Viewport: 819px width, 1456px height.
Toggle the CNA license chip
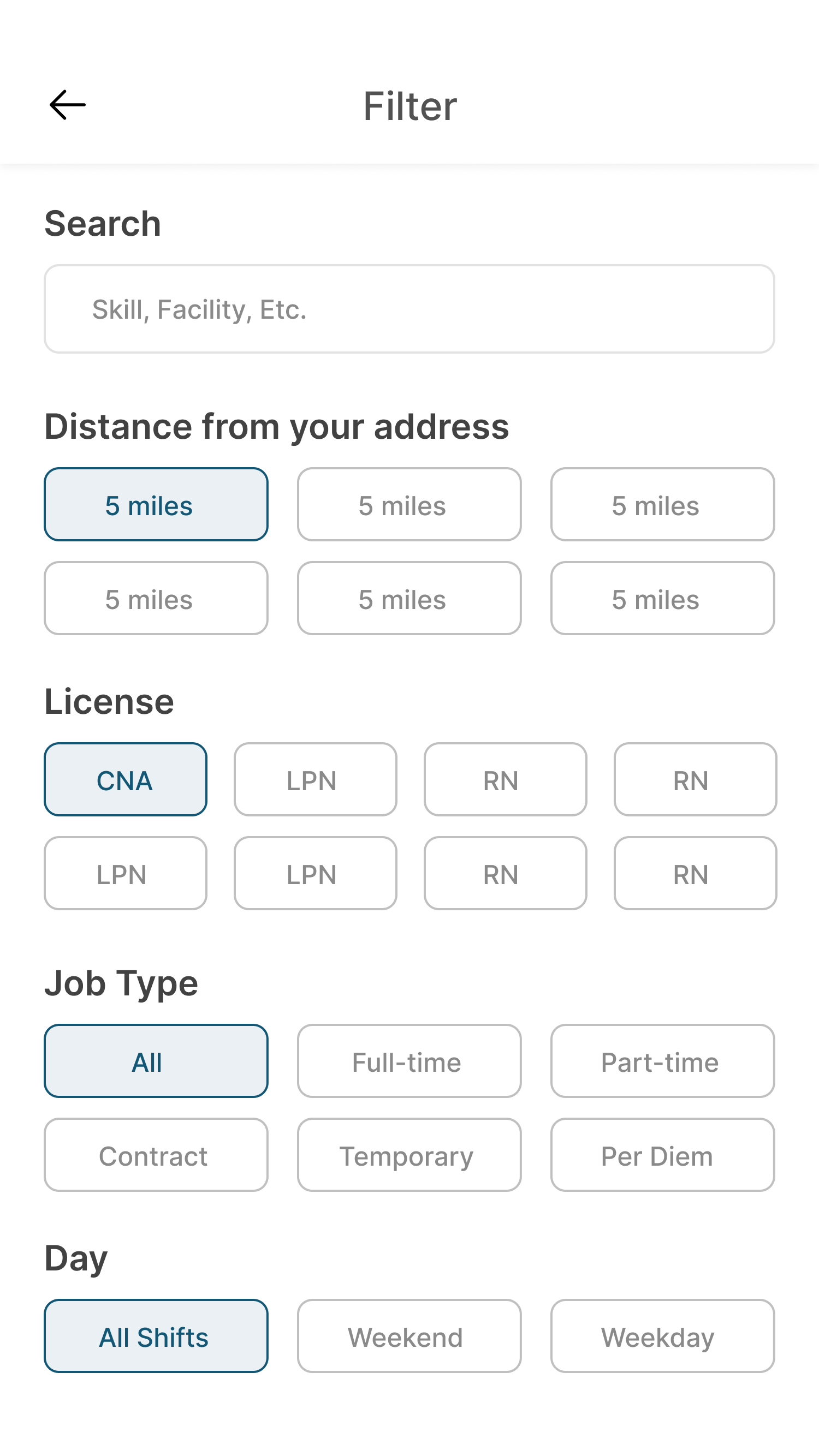click(x=126, y=779)
